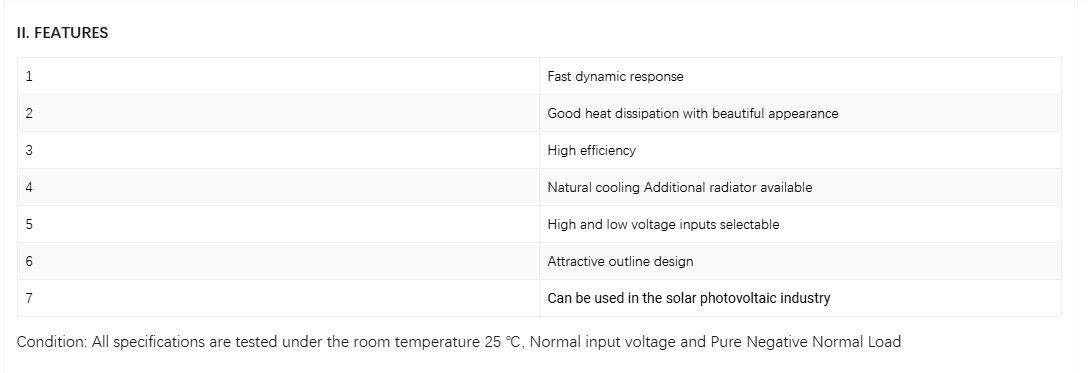Click the Attractive outline design cell
The width and height of the screenshot is (1088, 373).
800,261
